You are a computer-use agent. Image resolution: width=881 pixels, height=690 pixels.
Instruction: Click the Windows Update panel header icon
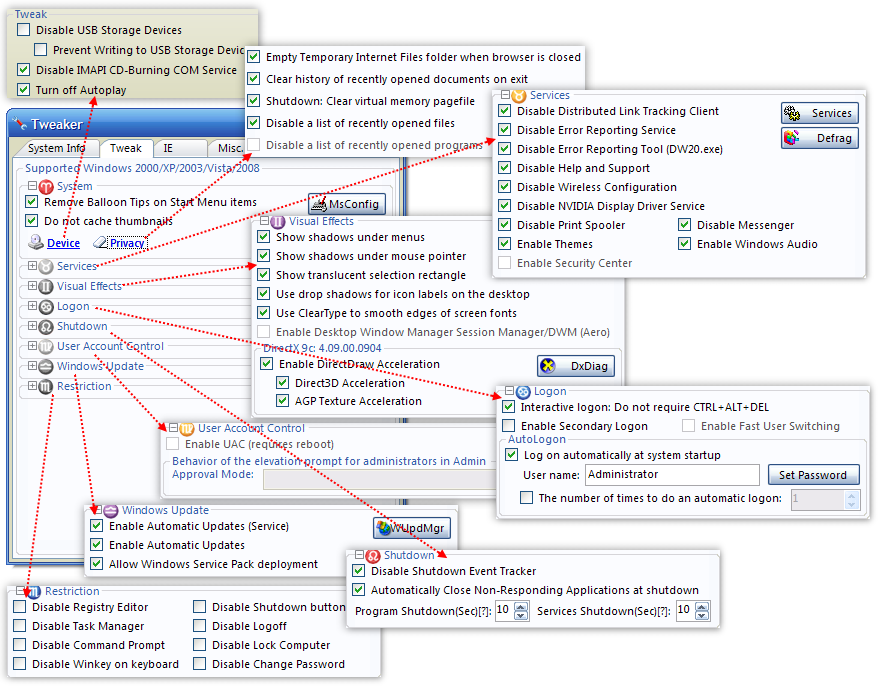click(111, 510)
